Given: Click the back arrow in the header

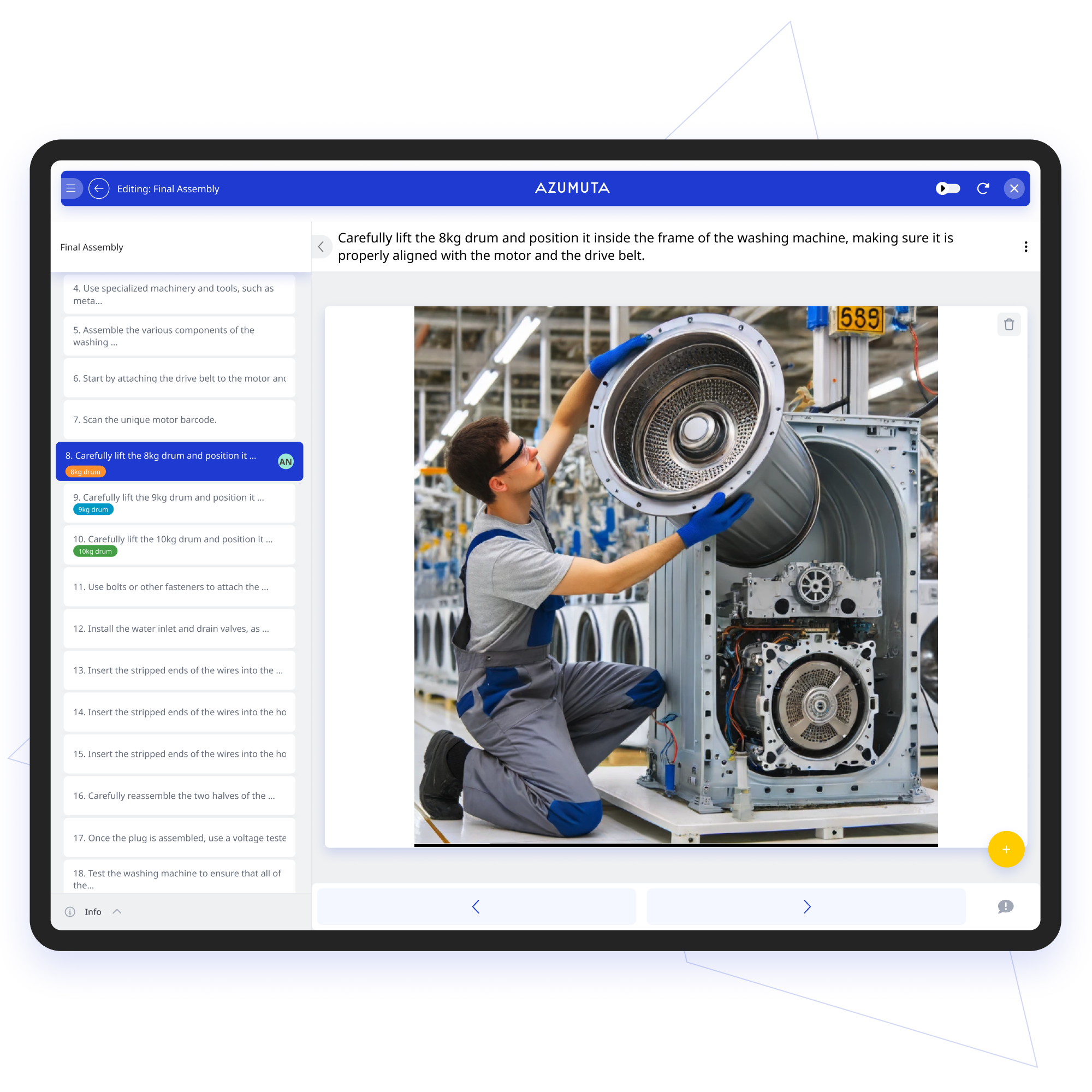Looking at the screenshot, I should pyautogui.click(x=99, y=188).
